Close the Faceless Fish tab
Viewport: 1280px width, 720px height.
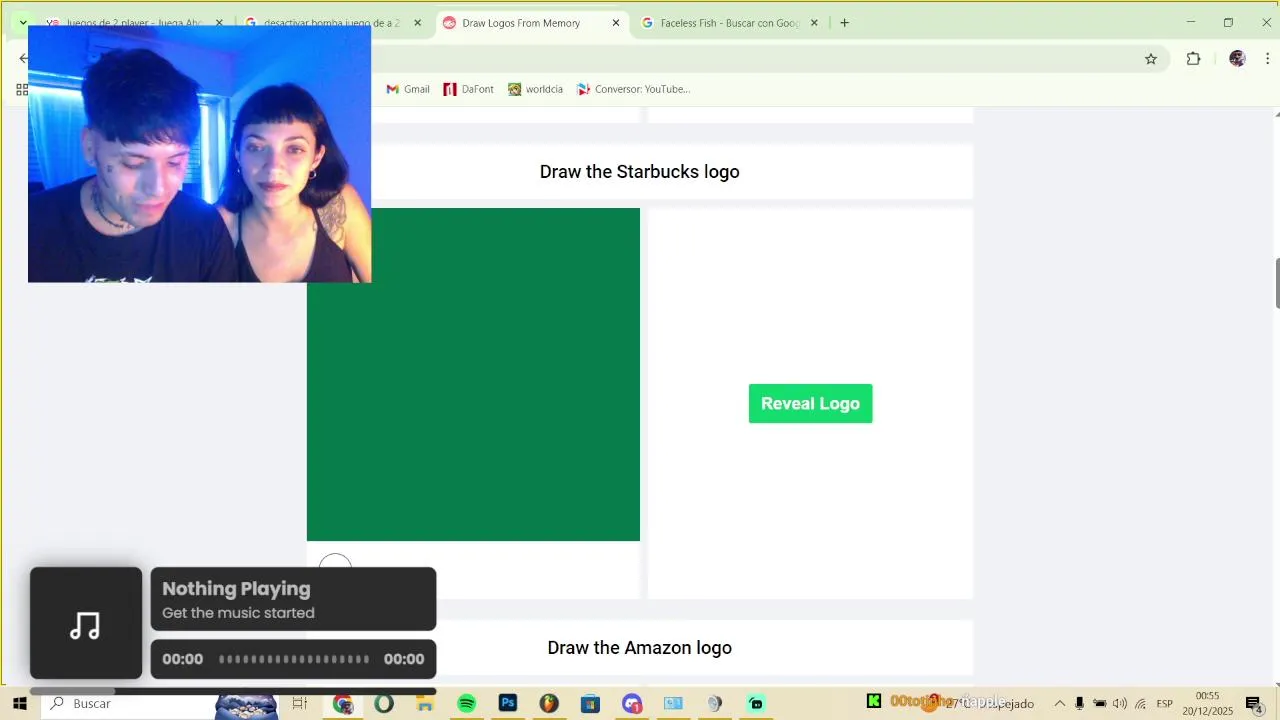point(814,23)
